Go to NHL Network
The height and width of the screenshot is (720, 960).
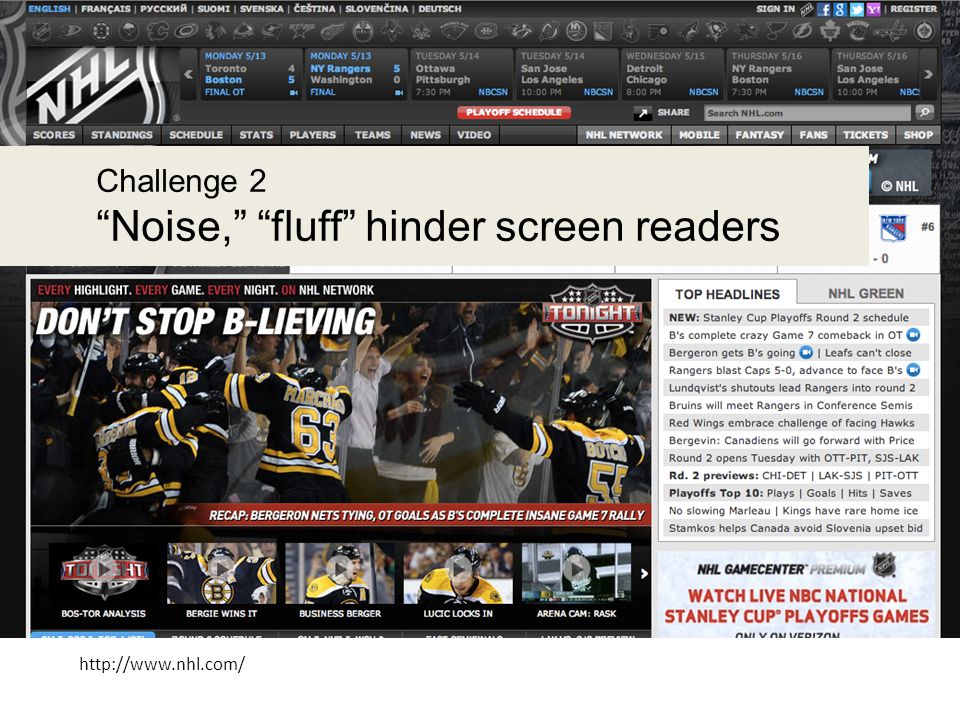624,135
